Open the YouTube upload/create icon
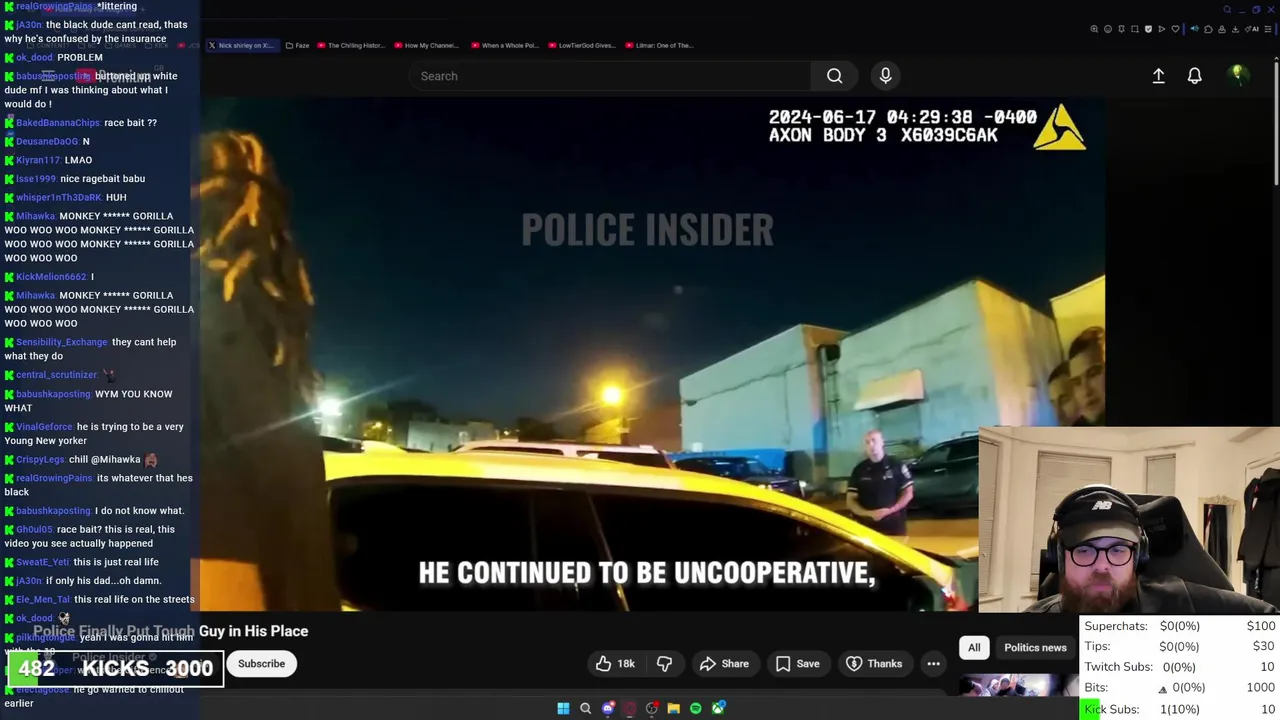Screen dimensions: 1280x720 coord(1158,76)
